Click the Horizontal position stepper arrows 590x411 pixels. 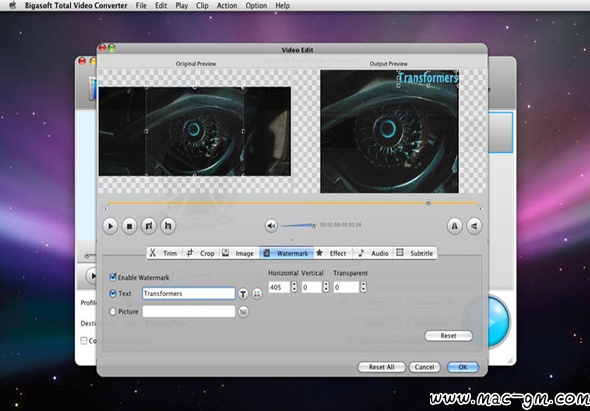click(x=294, y=287)
